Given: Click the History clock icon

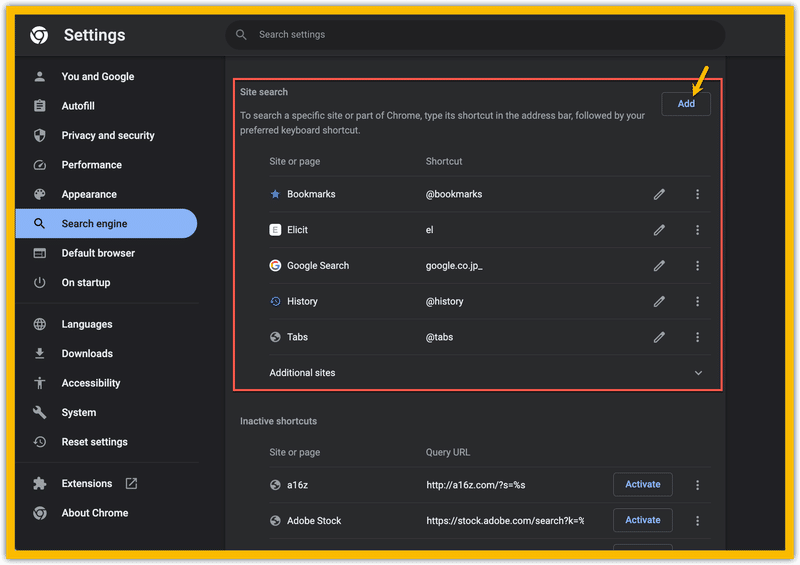Looking at the screenshot, I should [275, 302].
